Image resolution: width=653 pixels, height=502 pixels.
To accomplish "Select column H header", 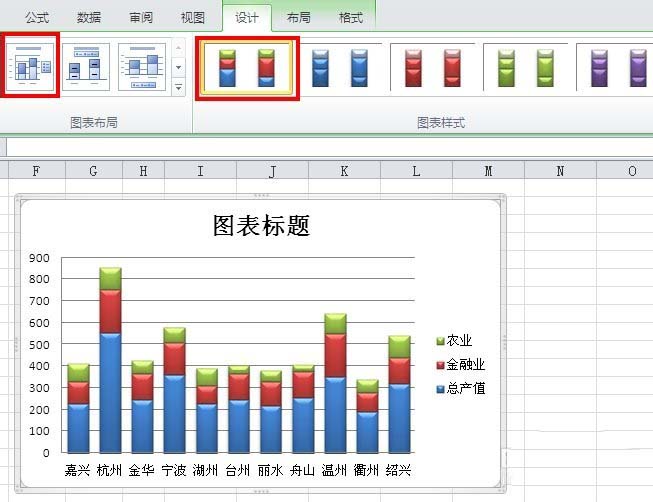I will [x=143, y=171].
